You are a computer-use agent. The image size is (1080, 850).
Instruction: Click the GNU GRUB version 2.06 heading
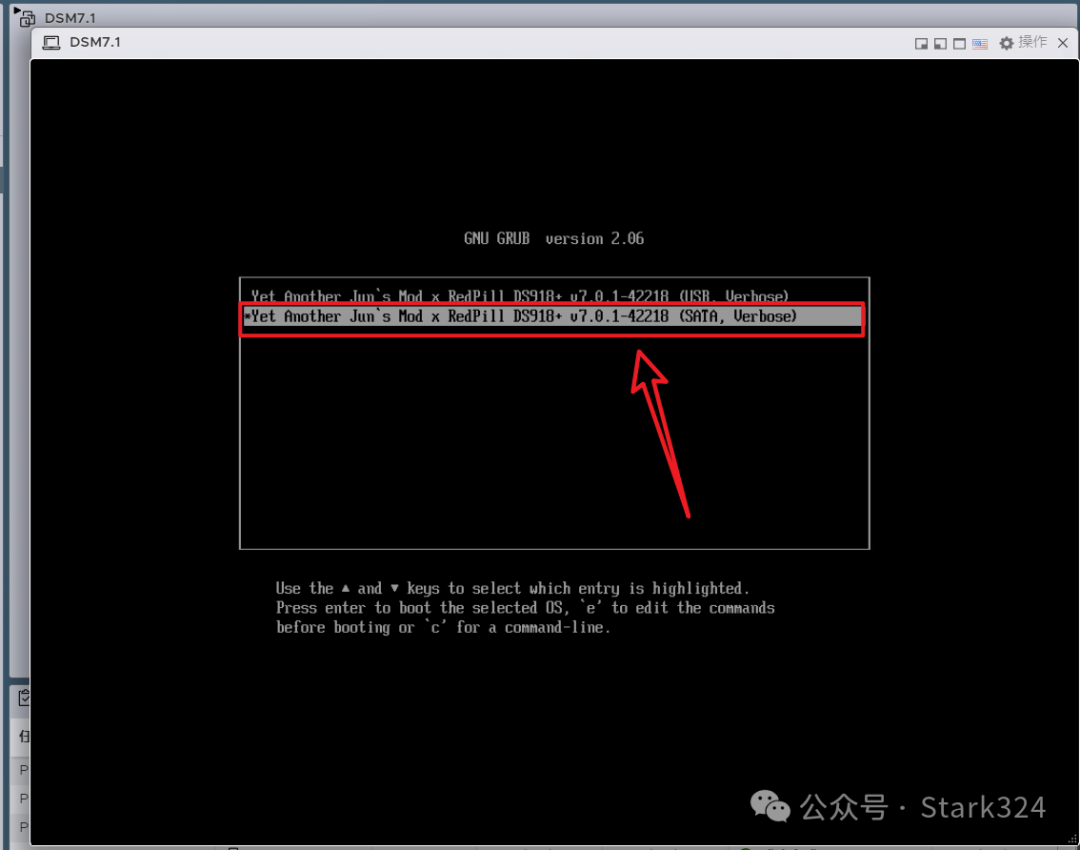(554, 238)
